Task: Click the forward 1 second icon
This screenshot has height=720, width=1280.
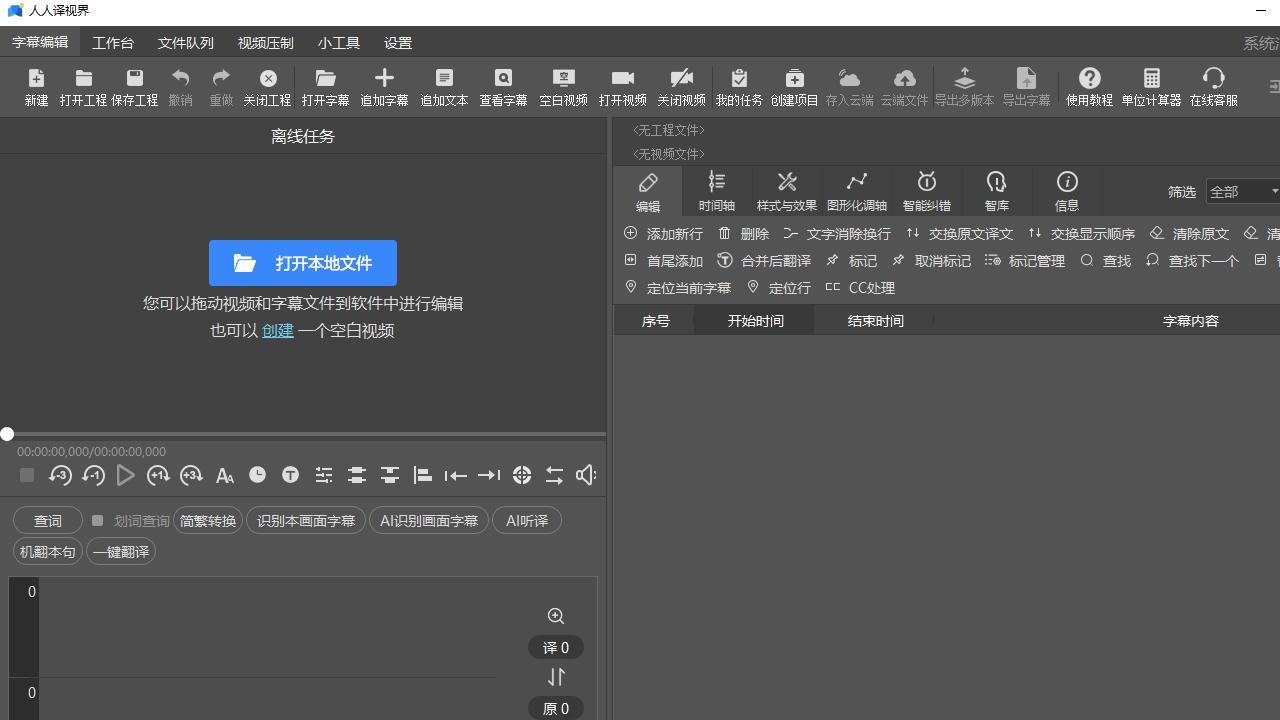Action: click(158, 475)
